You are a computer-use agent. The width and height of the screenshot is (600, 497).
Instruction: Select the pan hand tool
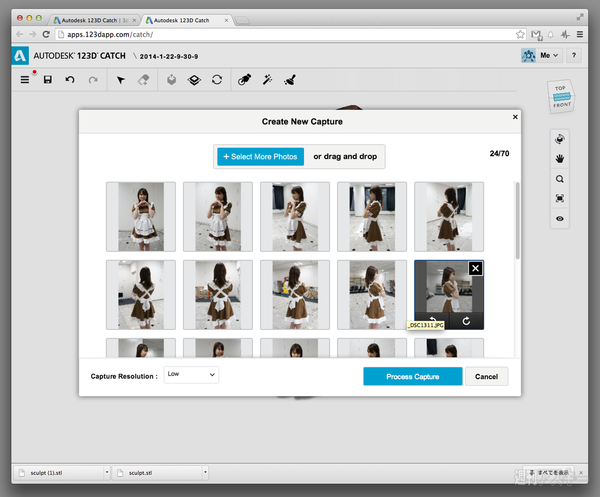click(x=559, y=158)
